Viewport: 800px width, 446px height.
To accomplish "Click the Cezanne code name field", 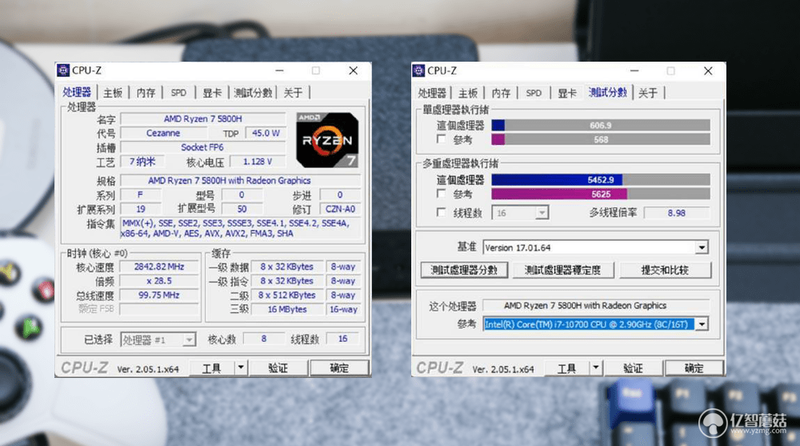I will pyautogui.click(x=163, y=133).
